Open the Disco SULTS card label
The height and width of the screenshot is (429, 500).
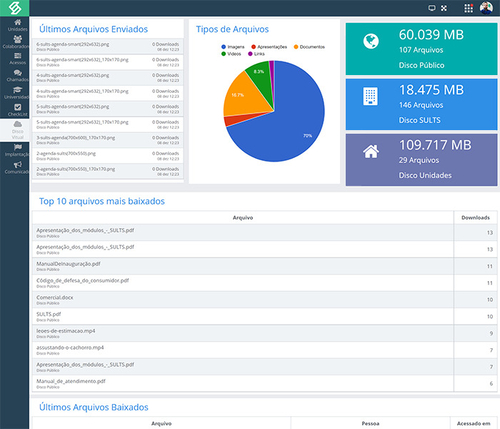point(420,120)
